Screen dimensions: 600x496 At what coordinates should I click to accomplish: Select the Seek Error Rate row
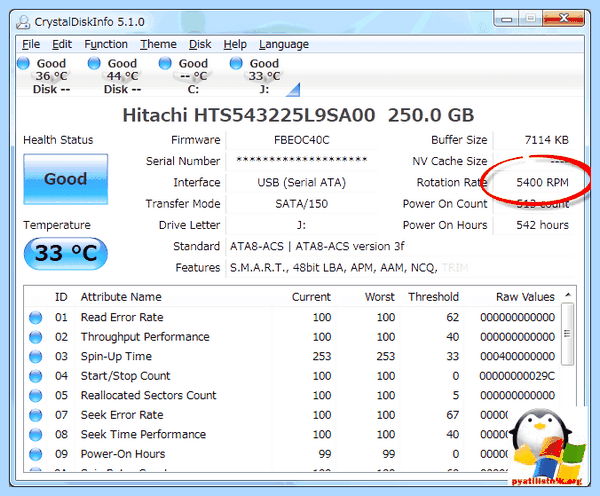tap(292, 415)
